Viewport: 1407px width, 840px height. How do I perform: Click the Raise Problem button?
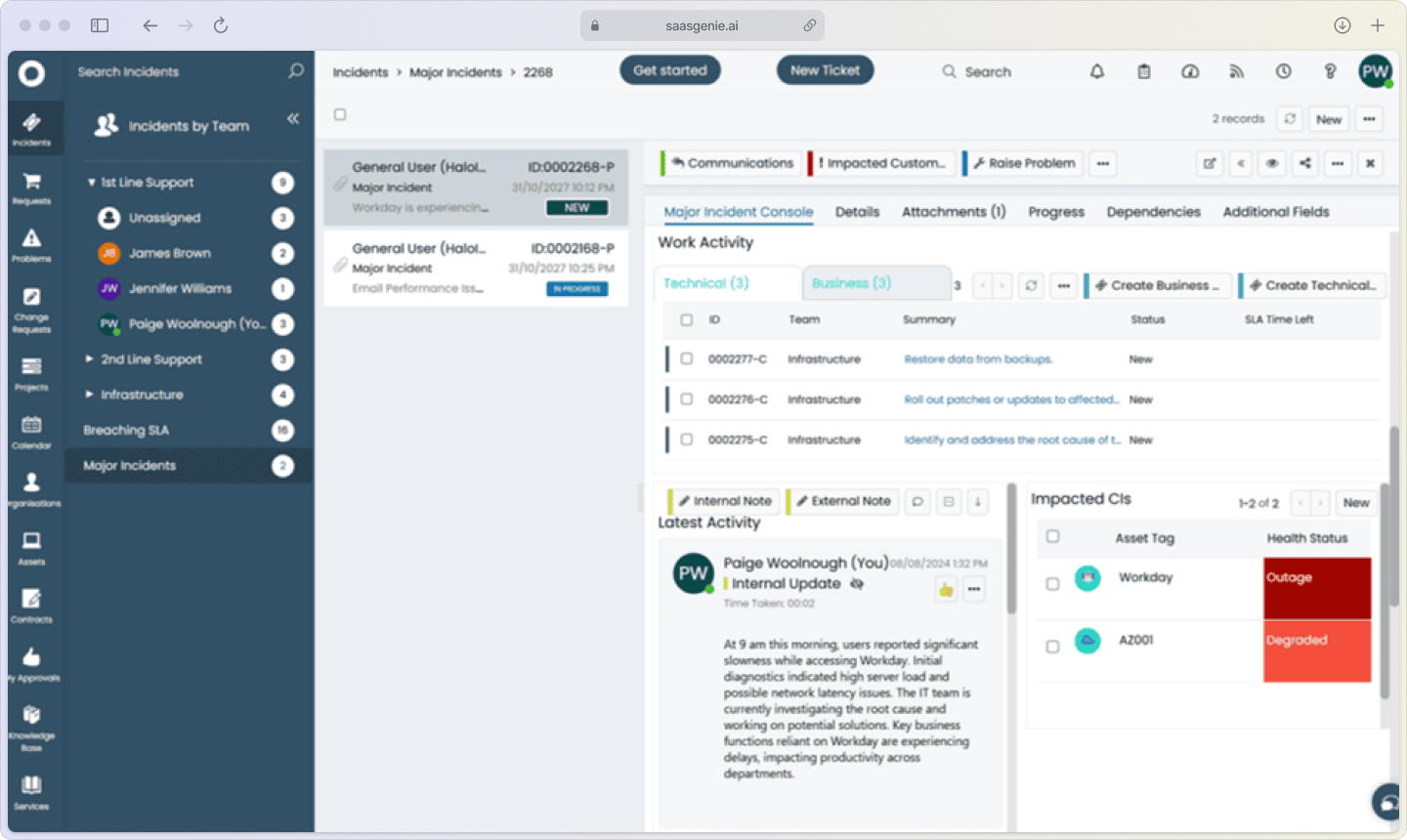click(x=1023, y=163)
